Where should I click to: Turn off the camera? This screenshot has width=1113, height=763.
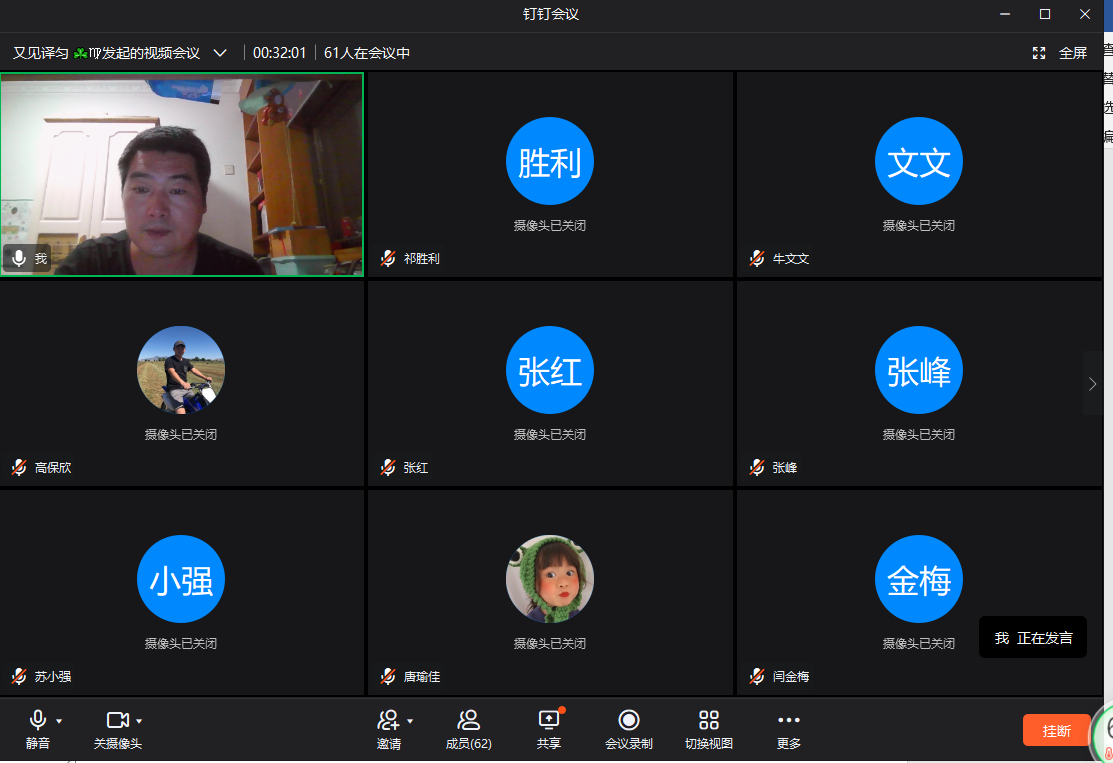click(117, 720)
